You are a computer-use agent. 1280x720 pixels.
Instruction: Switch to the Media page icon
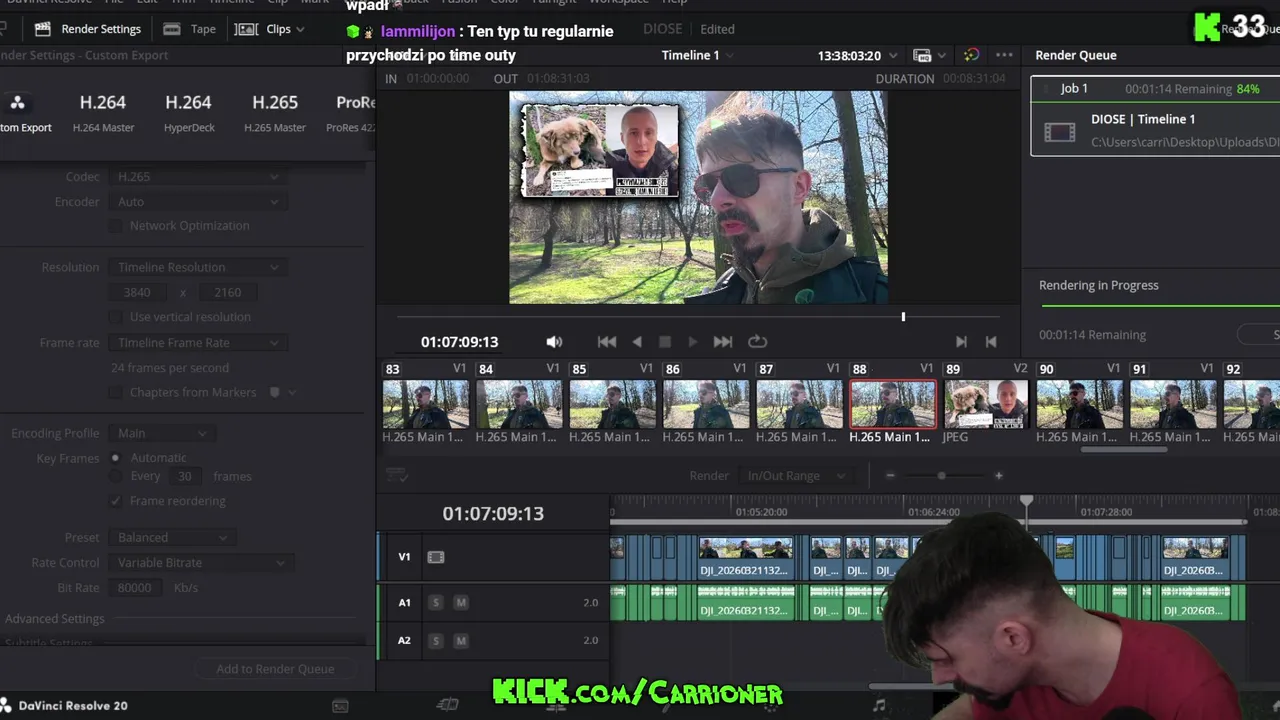pyautogui.click(x=340, y=705)
